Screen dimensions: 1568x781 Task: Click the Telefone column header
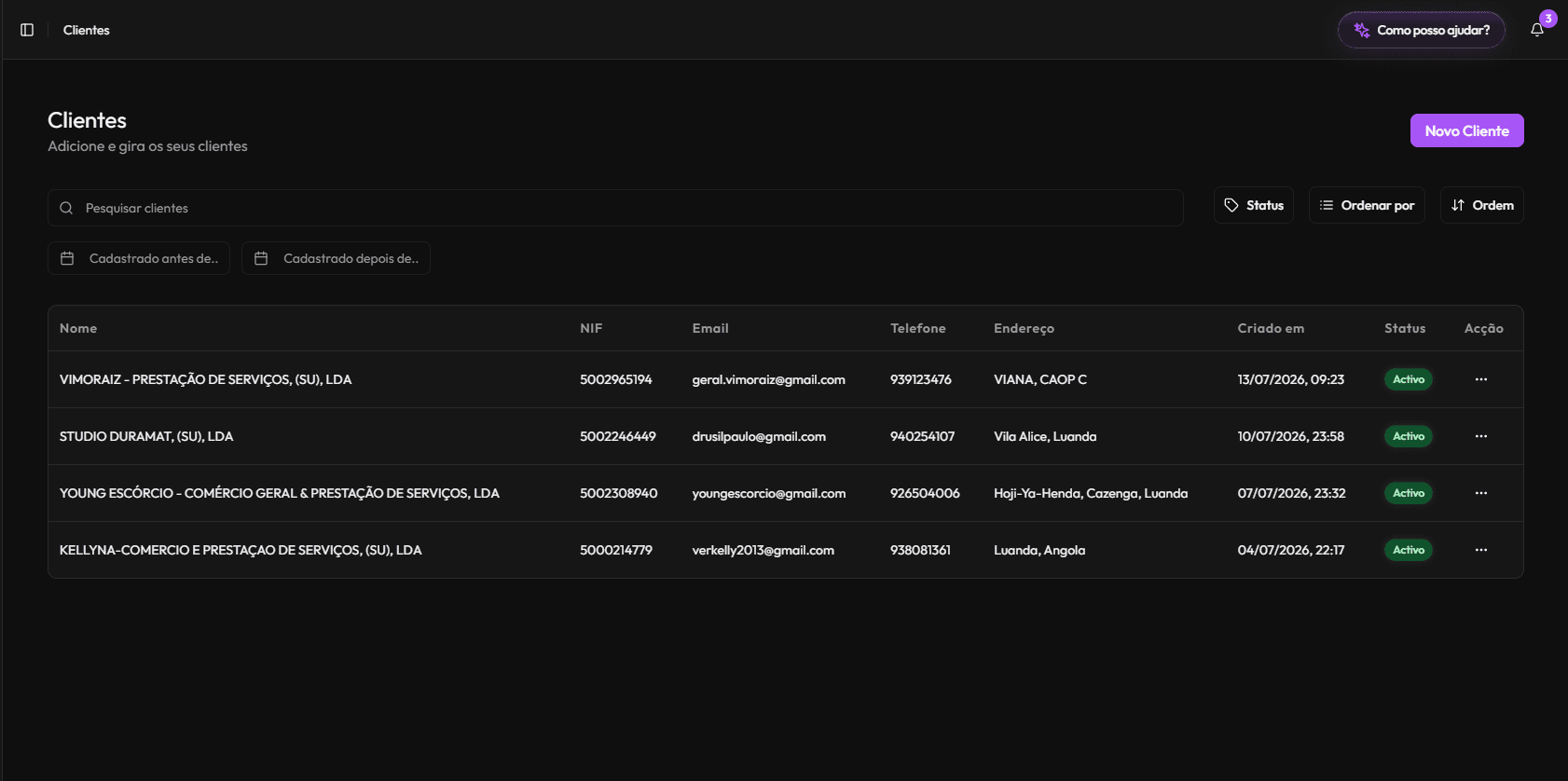point(918,328)
